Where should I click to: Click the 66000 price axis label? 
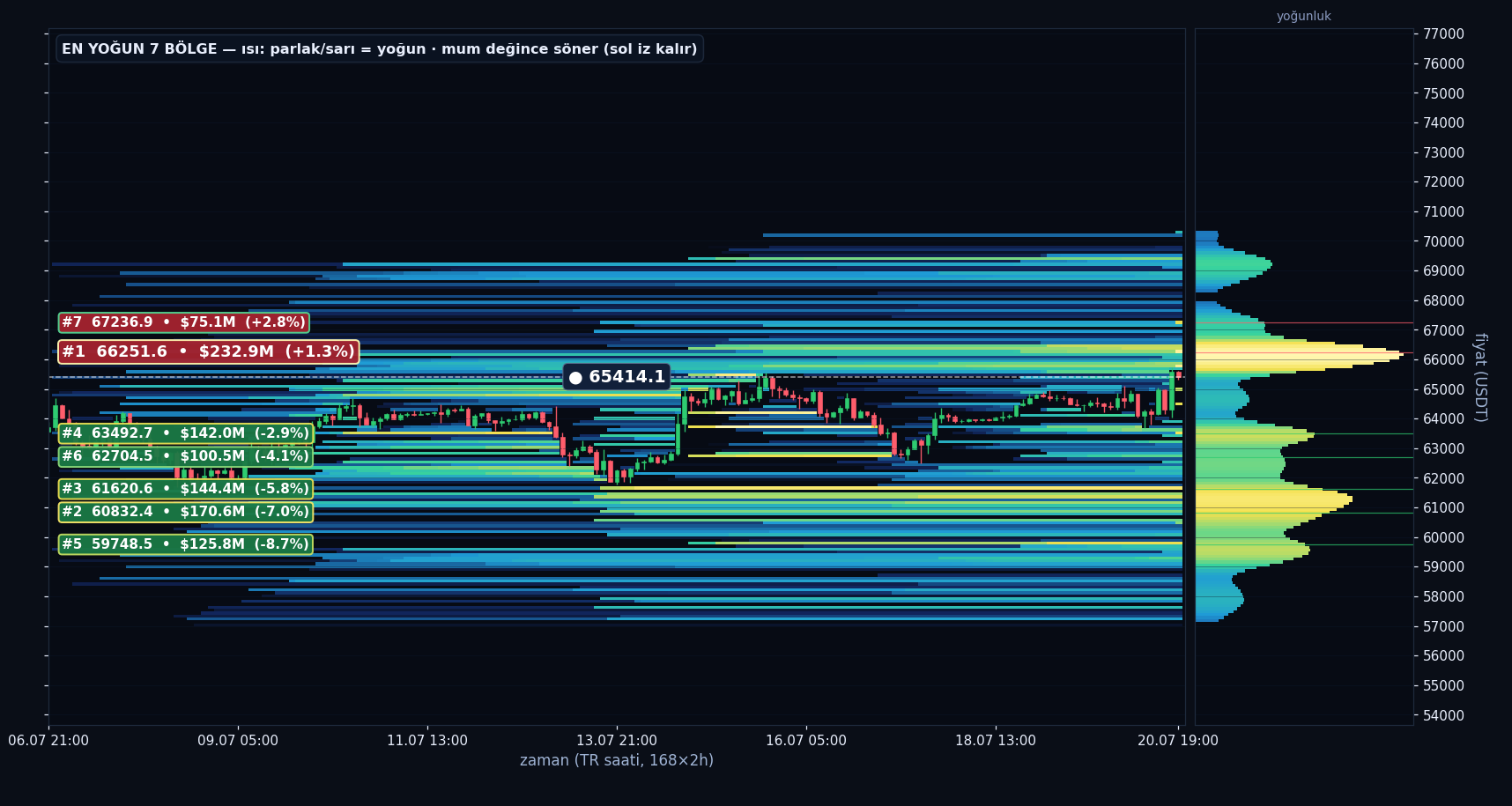[x=1442, y=360]
